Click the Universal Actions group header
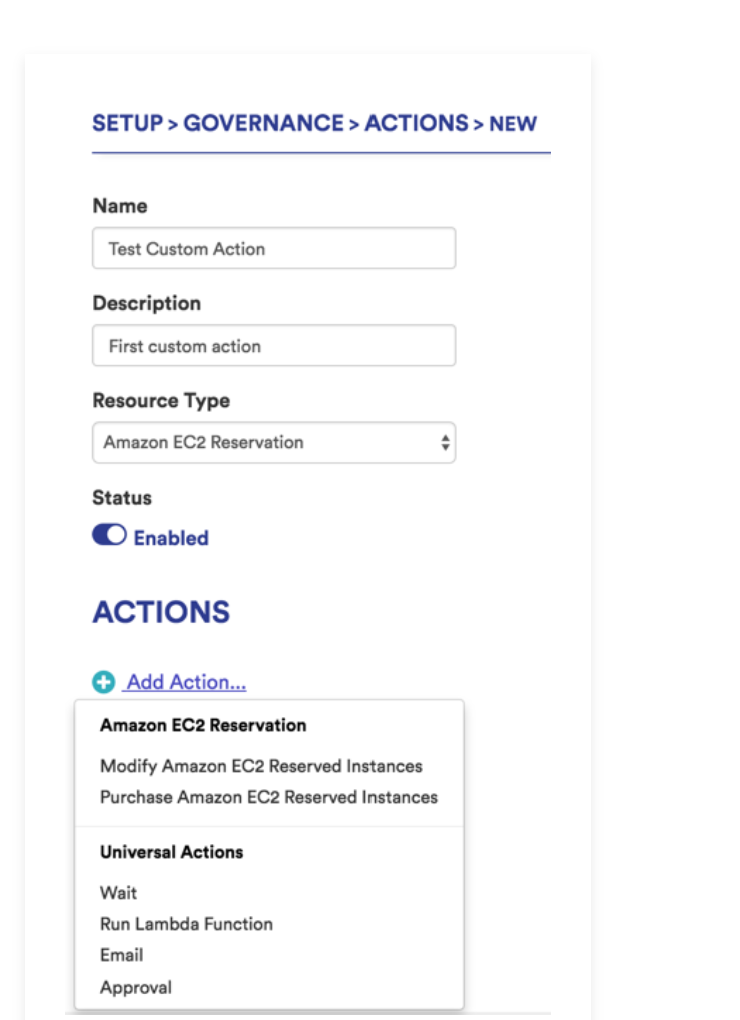Screen dimensions: 740x1020 171,852
